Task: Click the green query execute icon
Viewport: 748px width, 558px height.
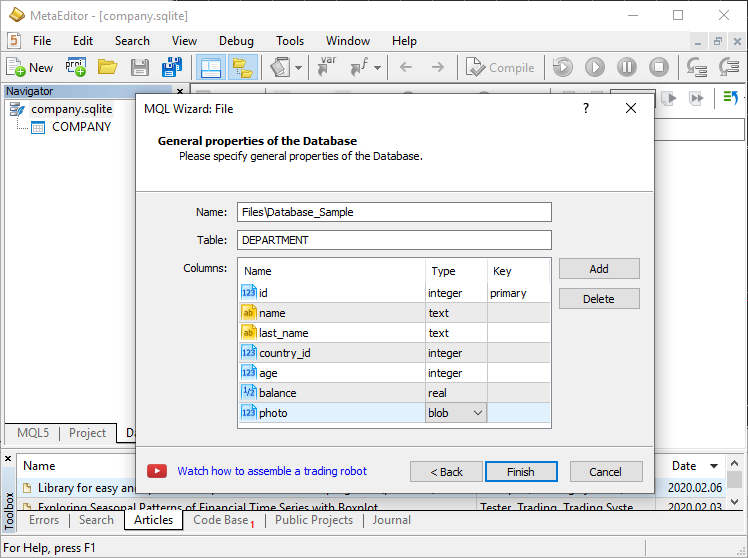Action: click(730, 98)
